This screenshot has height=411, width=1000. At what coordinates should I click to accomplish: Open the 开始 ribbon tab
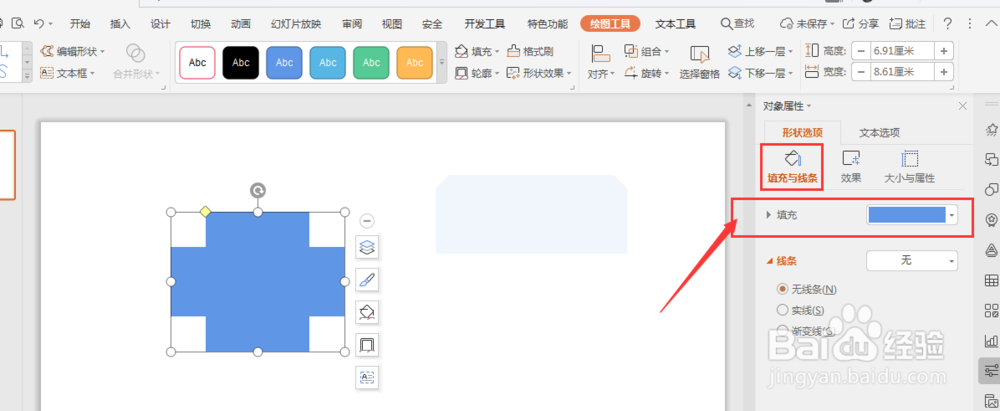pos(80,24)
